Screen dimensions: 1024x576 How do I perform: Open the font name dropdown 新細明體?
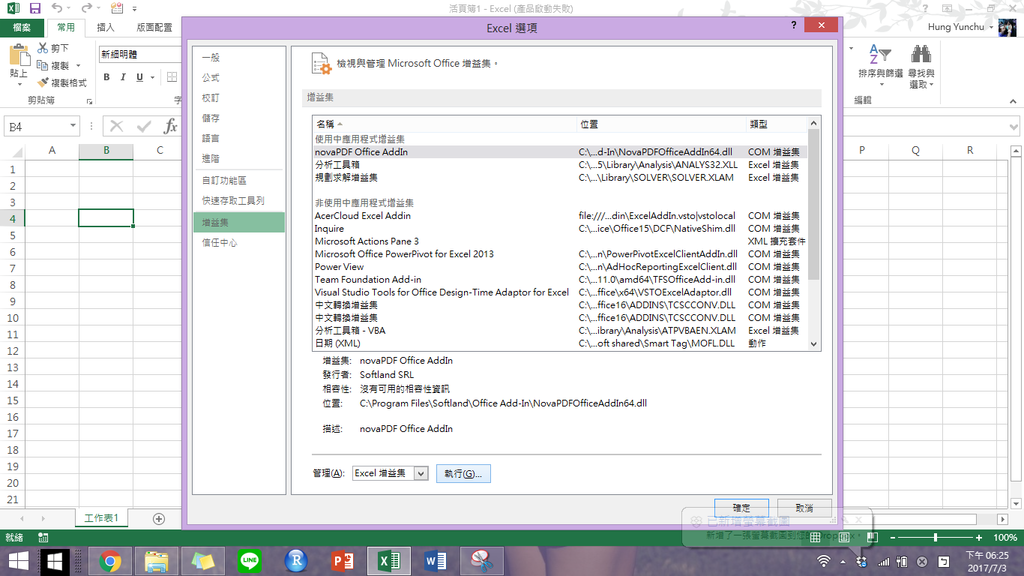pos(140,54)
